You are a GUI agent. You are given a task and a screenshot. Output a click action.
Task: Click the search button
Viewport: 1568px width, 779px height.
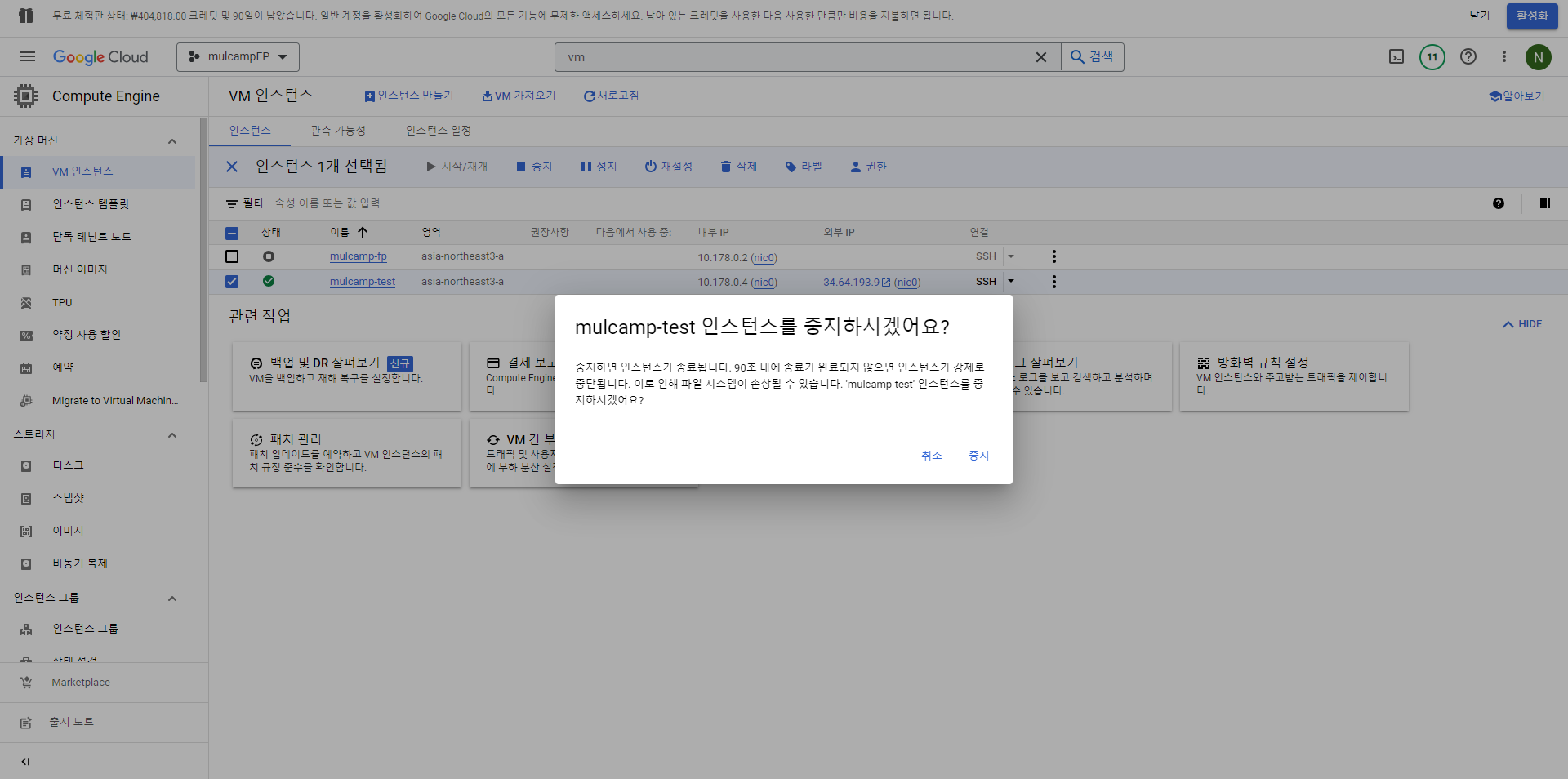(x=1092, y=56)
